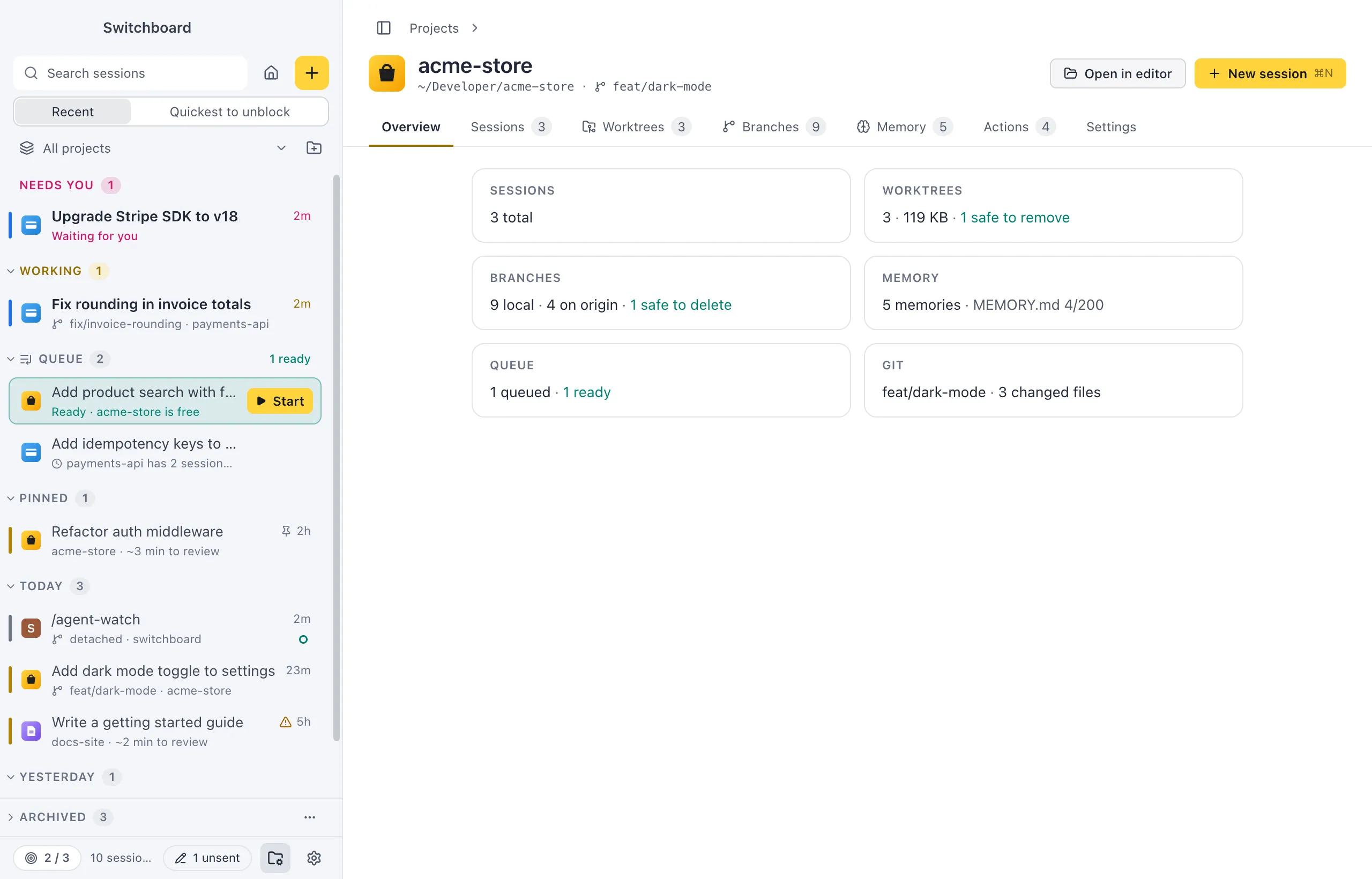Click the Search sessions input field
This screenshot has width=1372, height=879.
(131, 73)
